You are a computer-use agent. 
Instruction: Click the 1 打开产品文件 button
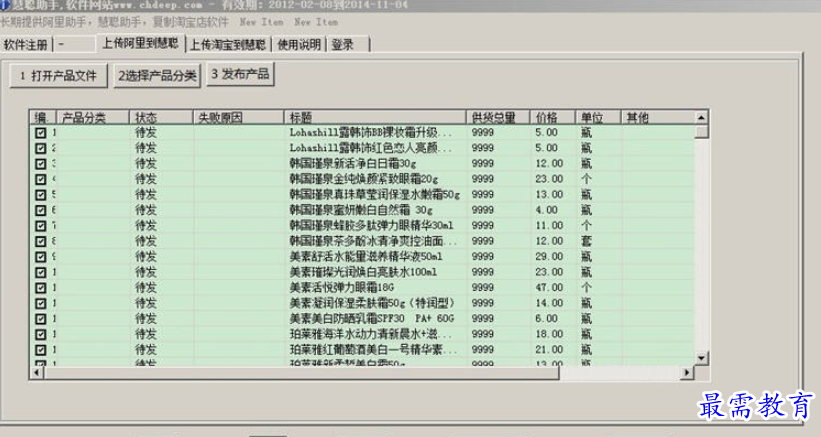[59, 76]
